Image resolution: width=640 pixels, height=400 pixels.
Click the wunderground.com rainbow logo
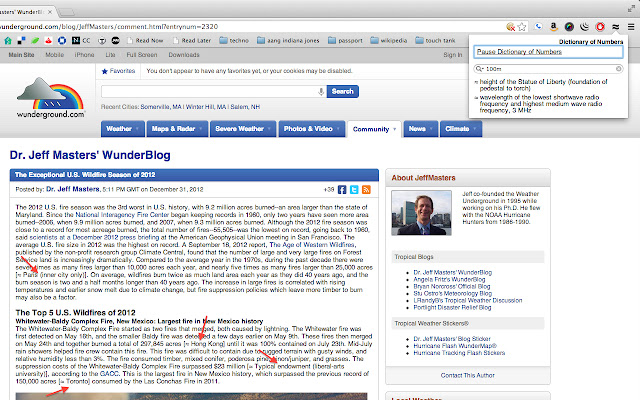click(x=51, y=98)
